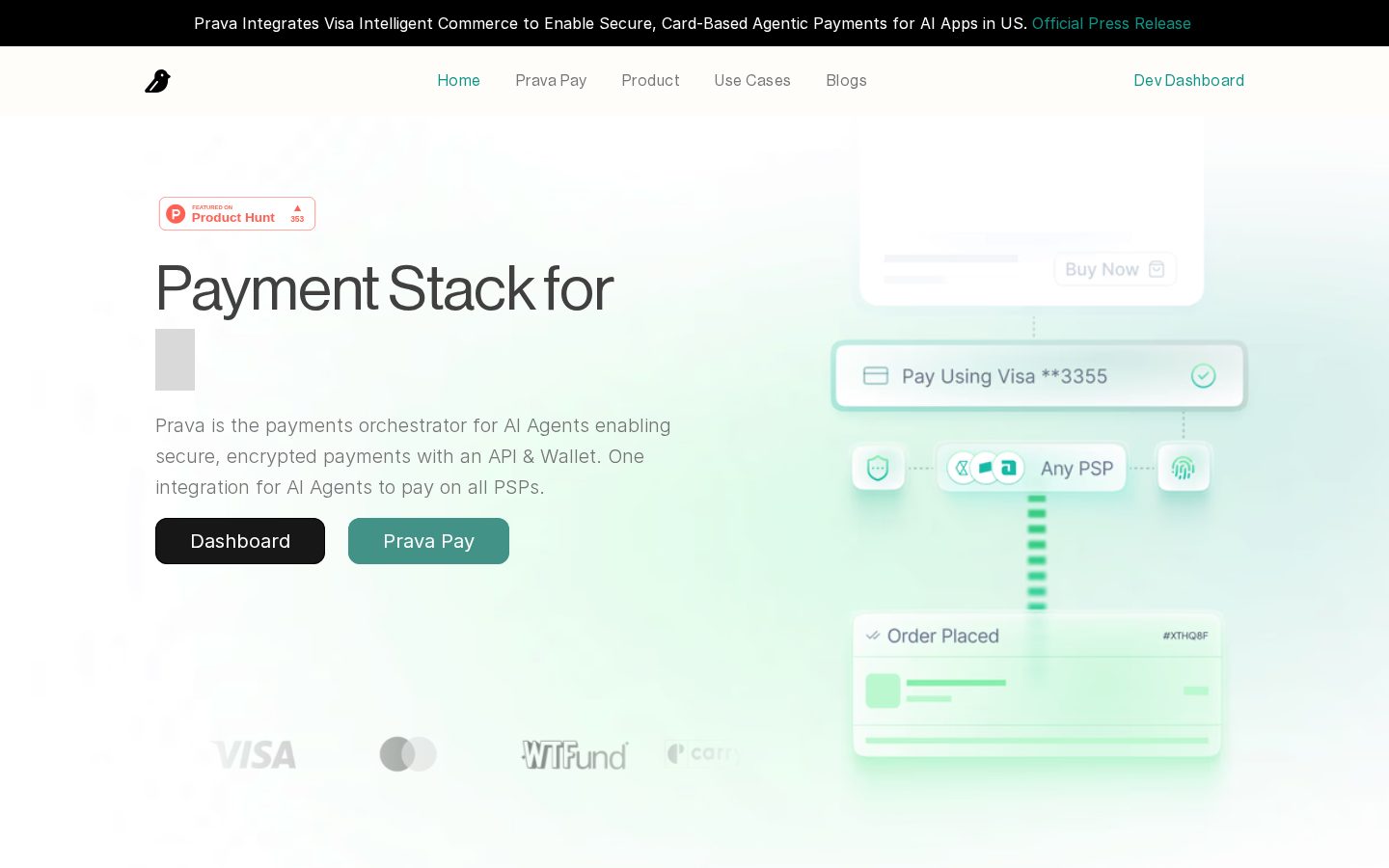Image resolution: width=1389 pixels, height=868 pixels.
Task: Open the Home nav item
Action: click(x=458, y=81)
